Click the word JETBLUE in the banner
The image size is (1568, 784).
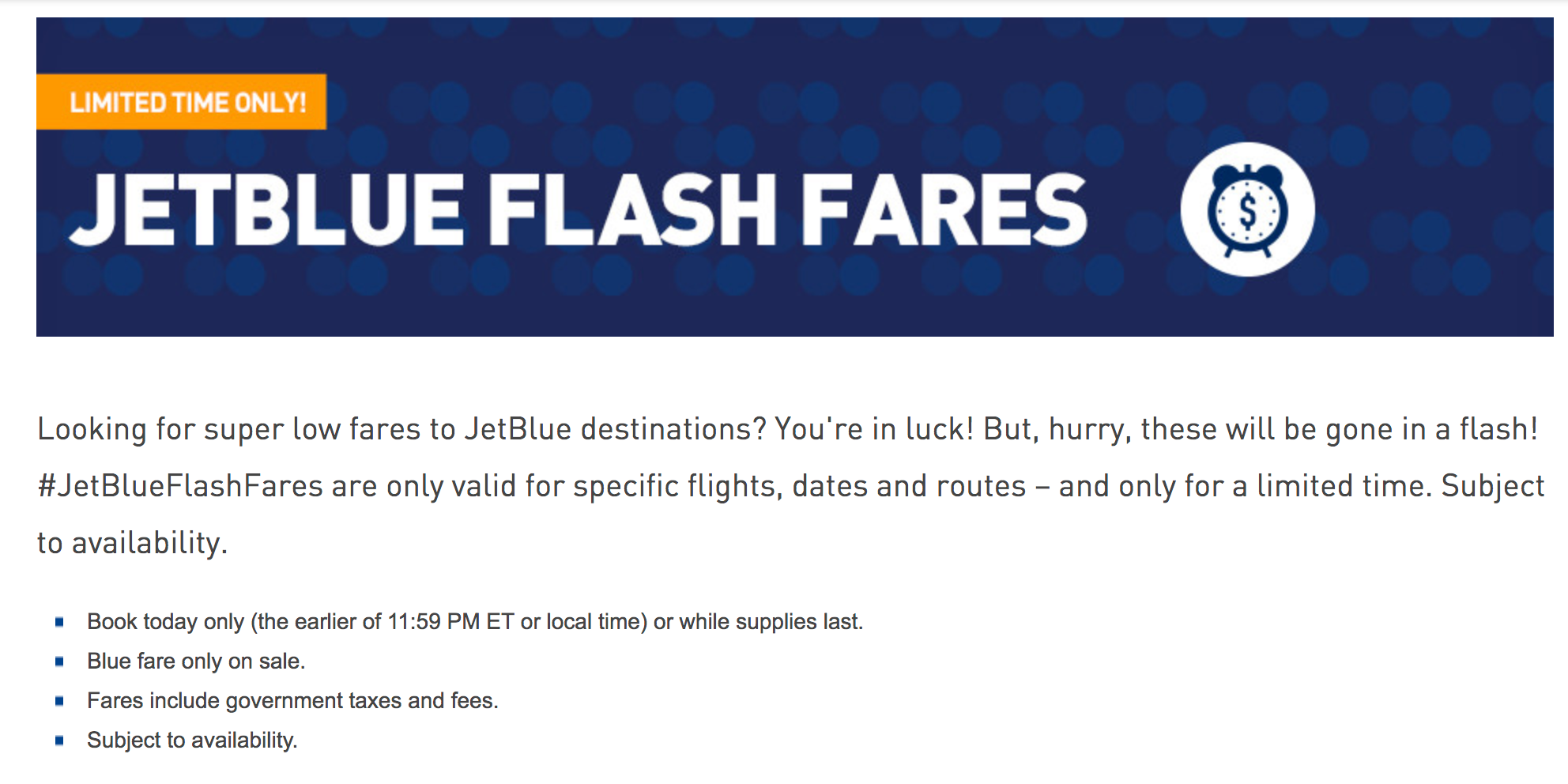pos(267,210)
